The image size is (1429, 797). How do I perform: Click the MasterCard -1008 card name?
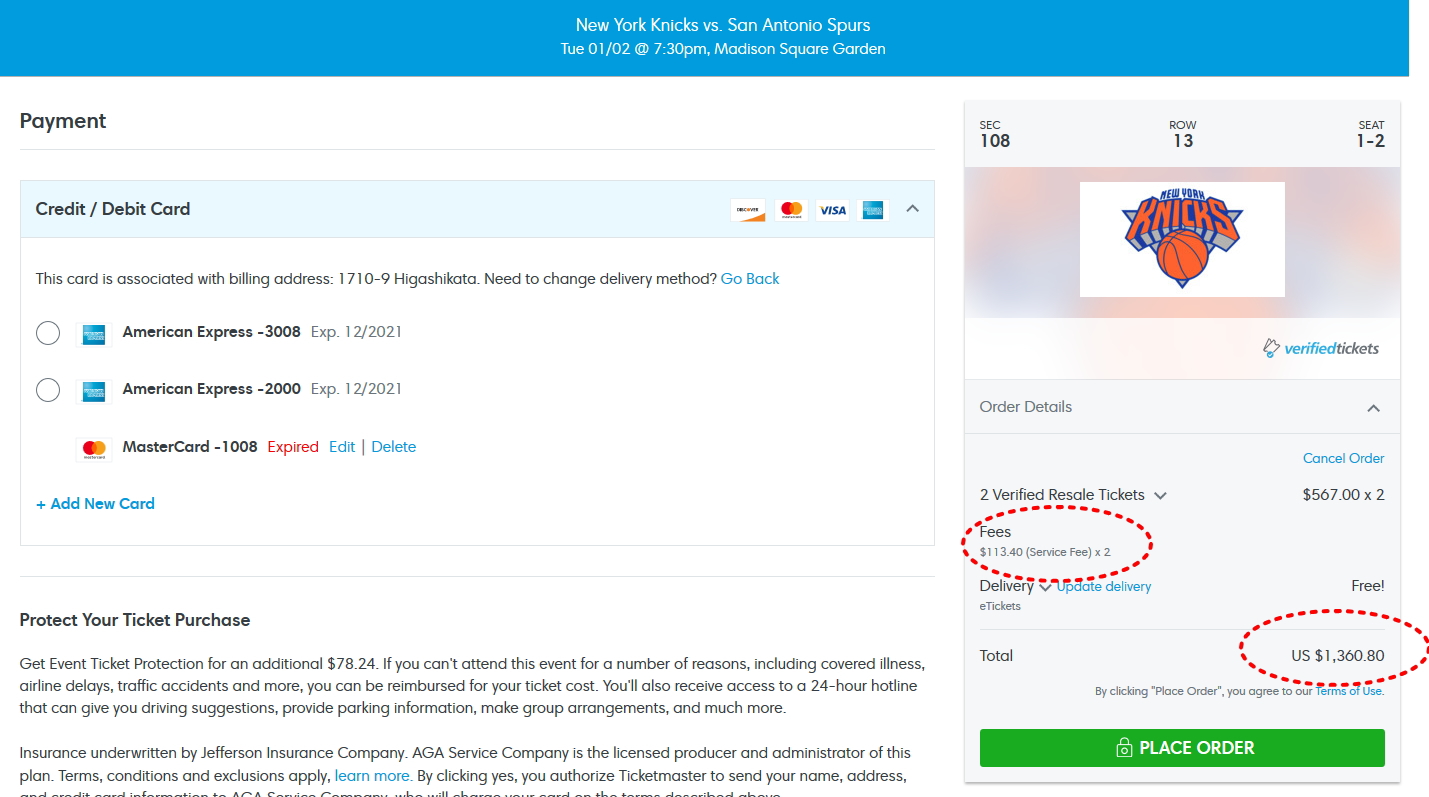pyautogui.click(x=190, y=447)
